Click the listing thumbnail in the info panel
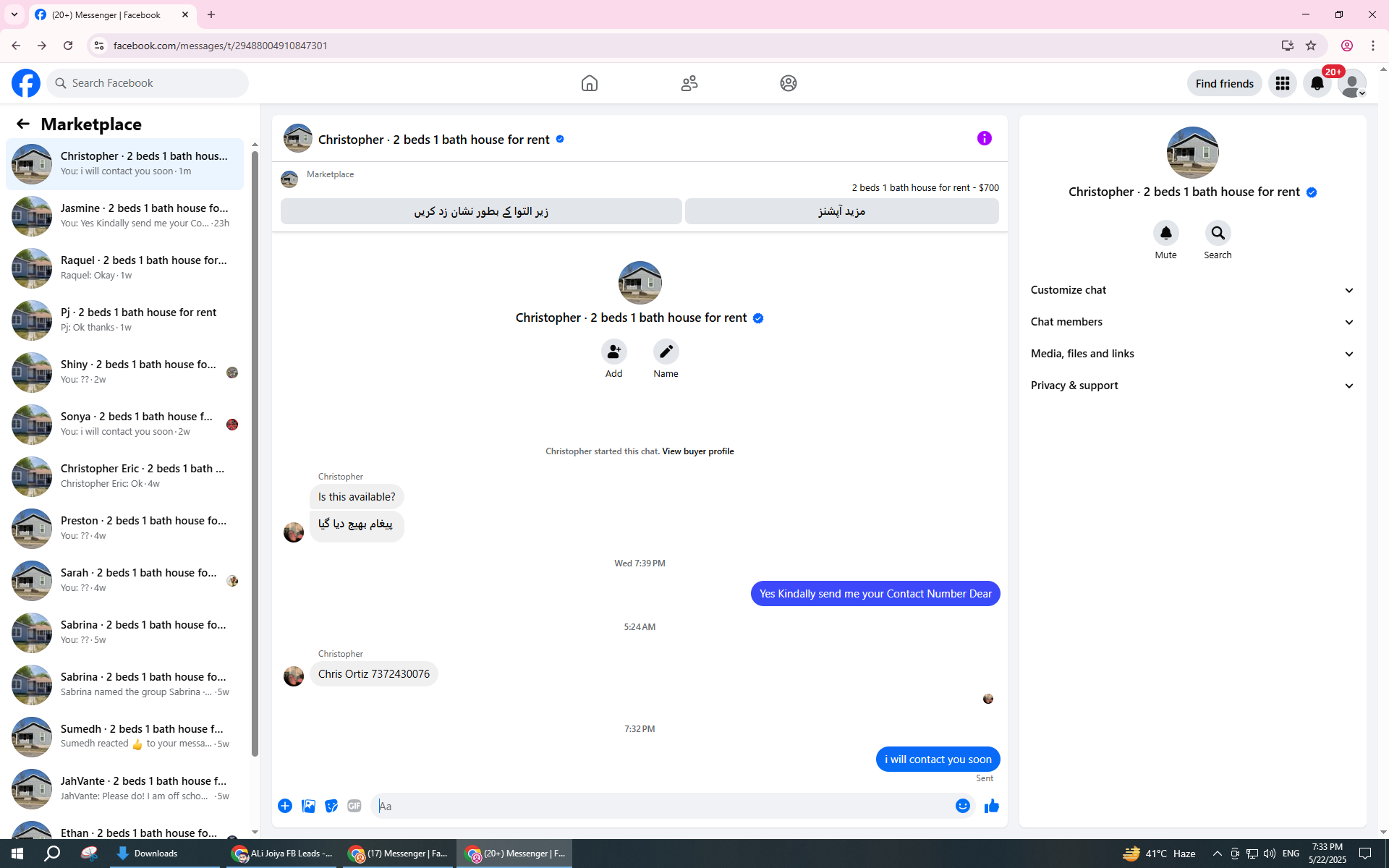 tap(1192, 153)
